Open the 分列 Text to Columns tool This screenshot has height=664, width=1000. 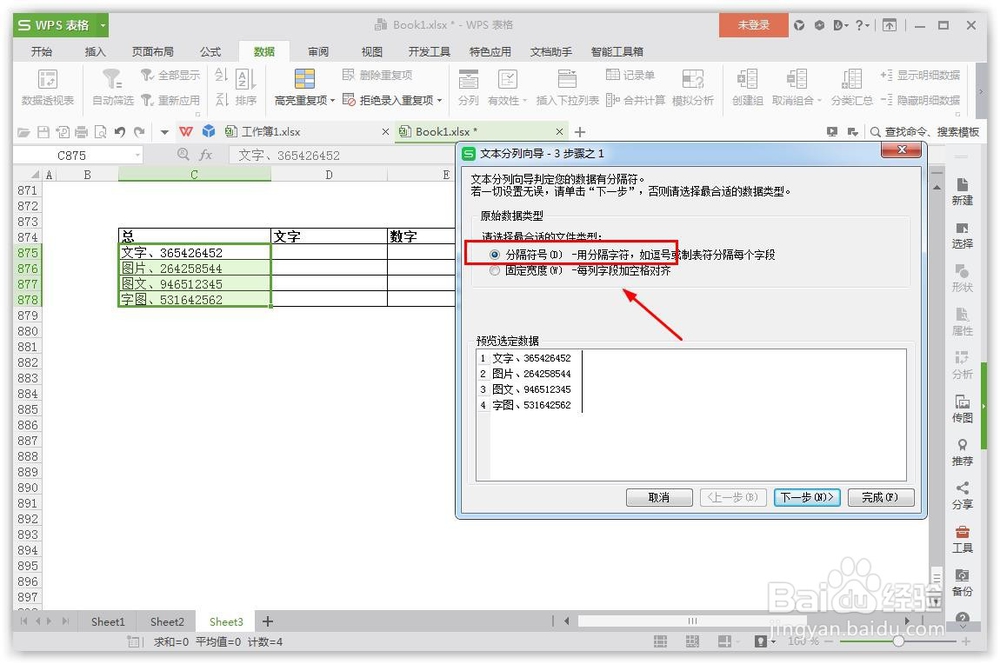pos(466,86)
